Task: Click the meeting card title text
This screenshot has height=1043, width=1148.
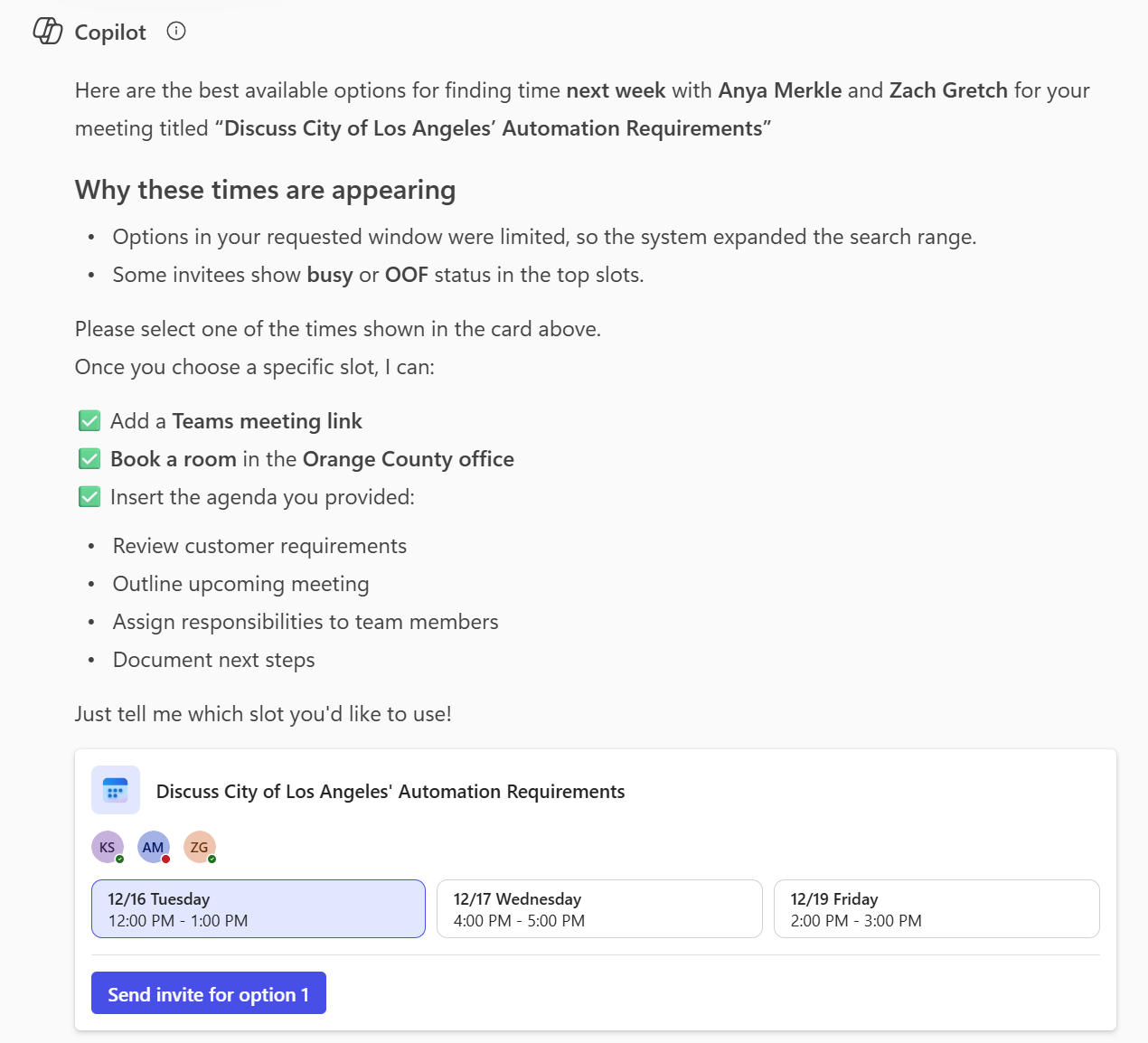Action: coord(391,792)
